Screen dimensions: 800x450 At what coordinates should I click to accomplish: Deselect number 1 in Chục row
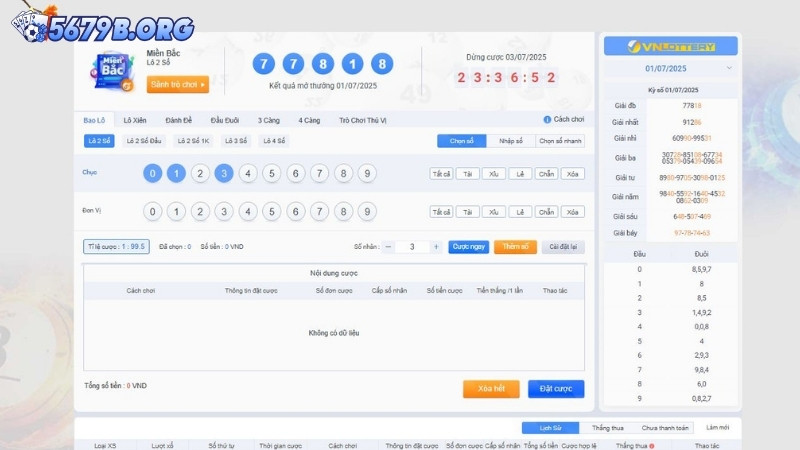(177, 173)
